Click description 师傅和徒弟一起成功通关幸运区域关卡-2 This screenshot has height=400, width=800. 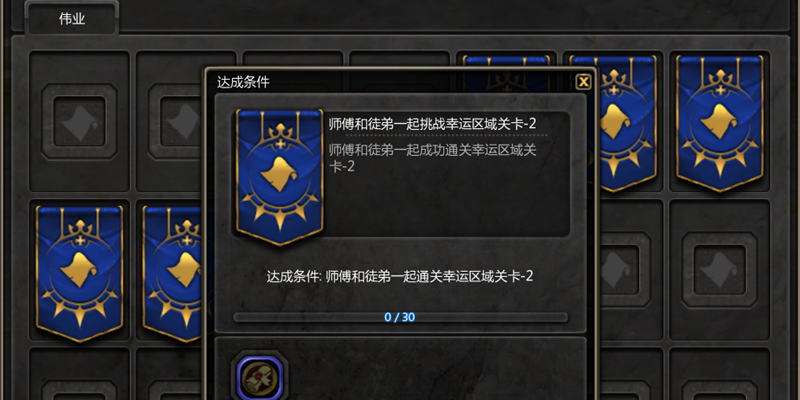[432, 158]
